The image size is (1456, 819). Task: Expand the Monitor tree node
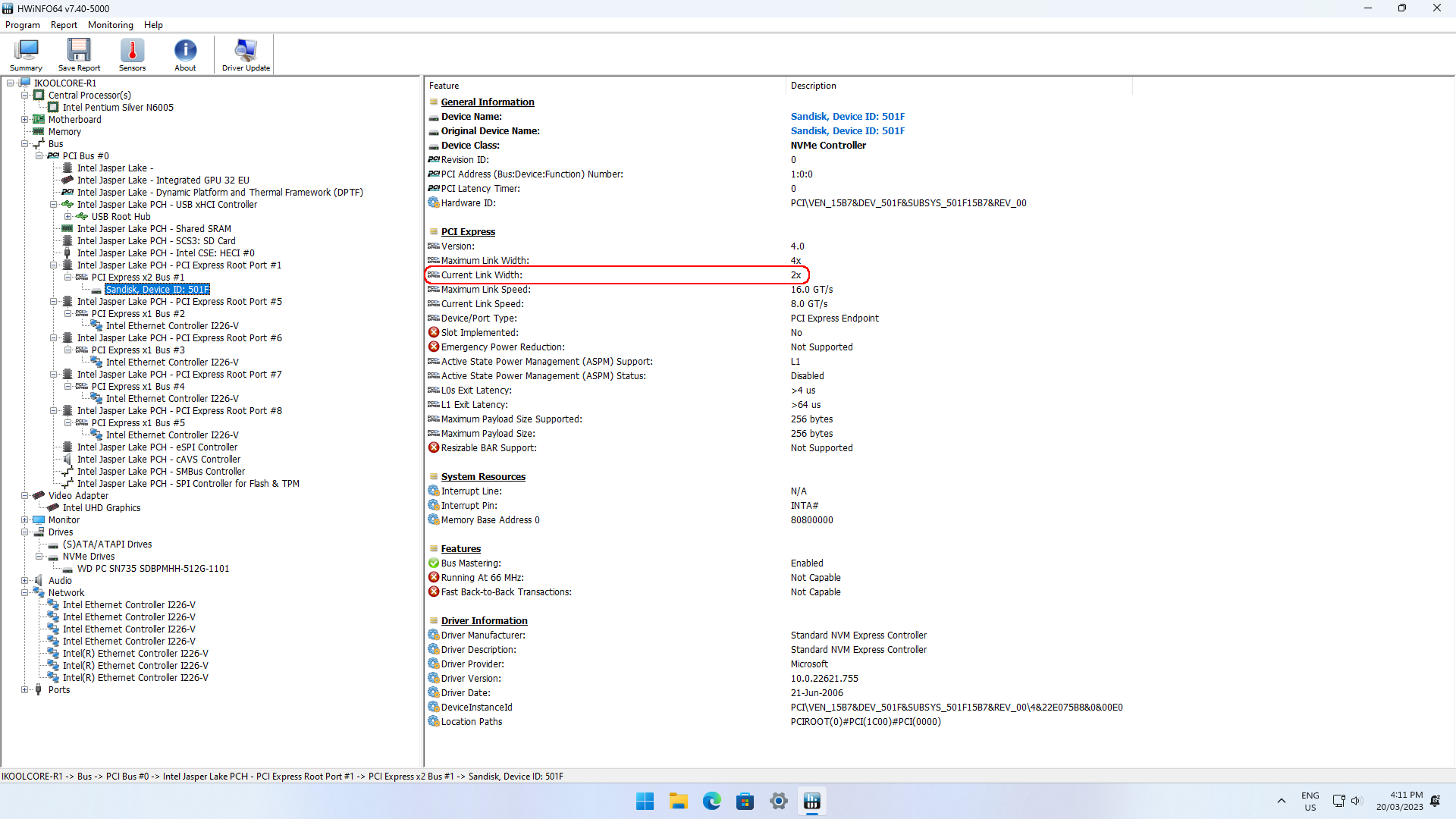pos(25,520)
